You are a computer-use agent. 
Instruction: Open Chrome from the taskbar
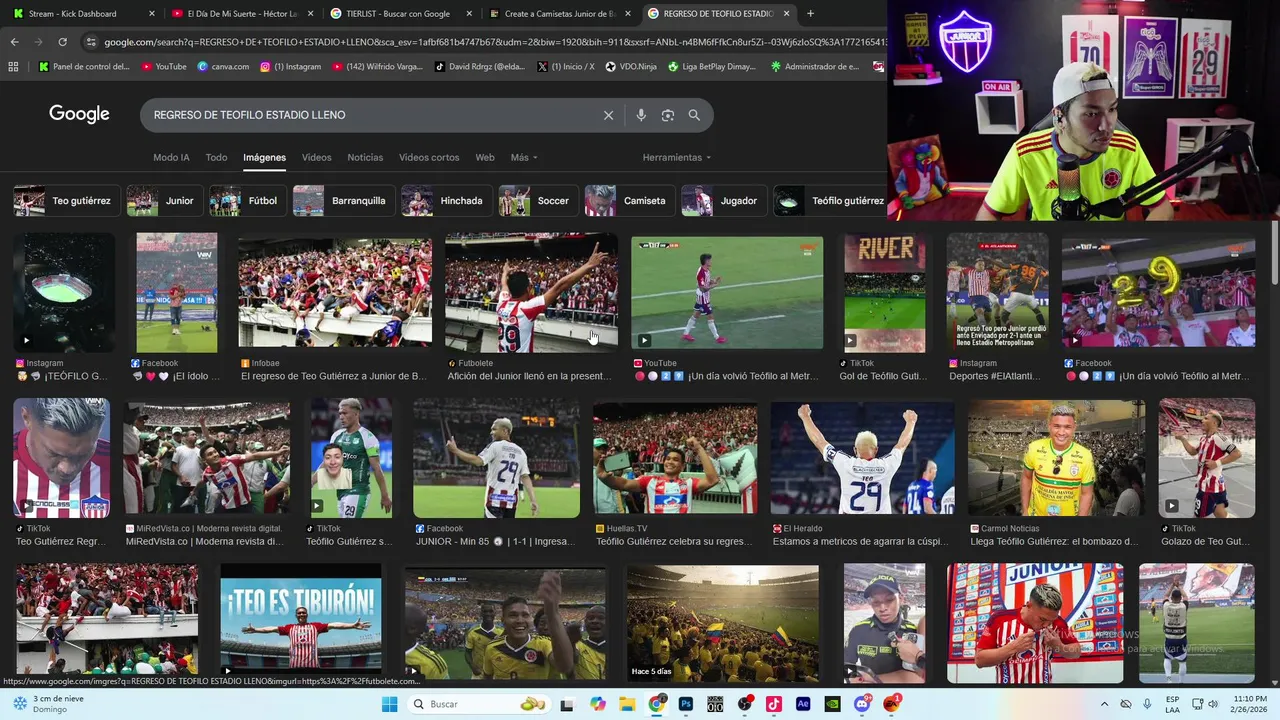[x=656, y=704]
